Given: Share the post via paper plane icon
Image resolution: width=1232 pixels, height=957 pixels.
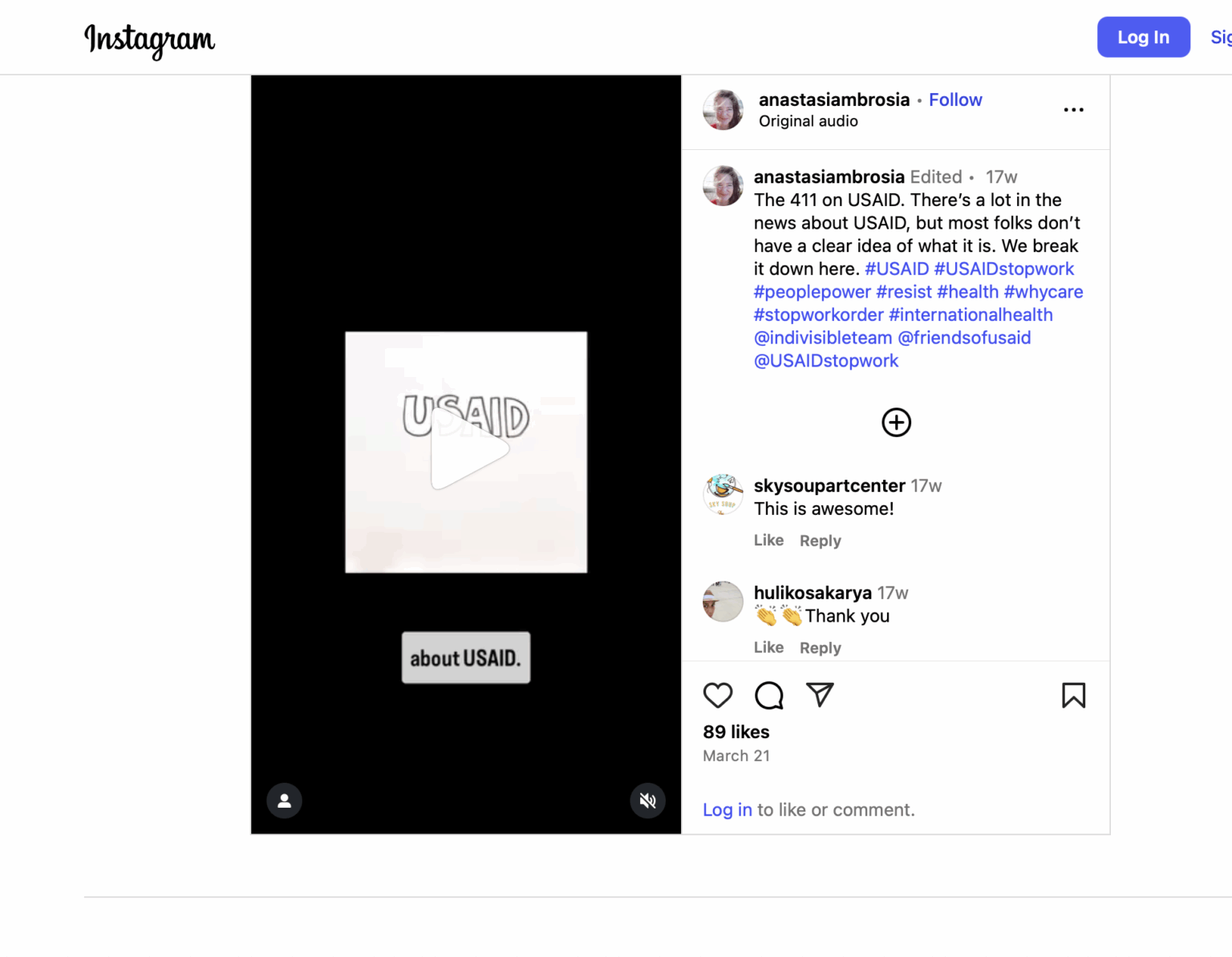Looking at the screenshot, I should [x=820, y=695].
